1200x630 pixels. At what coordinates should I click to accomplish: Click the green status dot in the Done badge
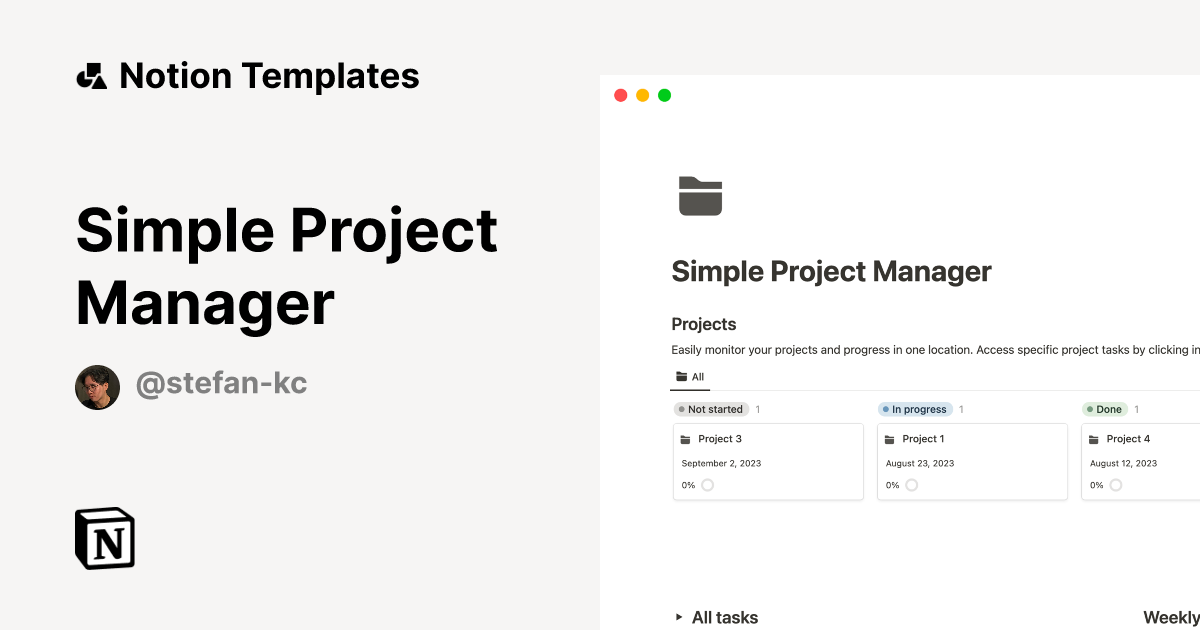(x=1089, y=409)
